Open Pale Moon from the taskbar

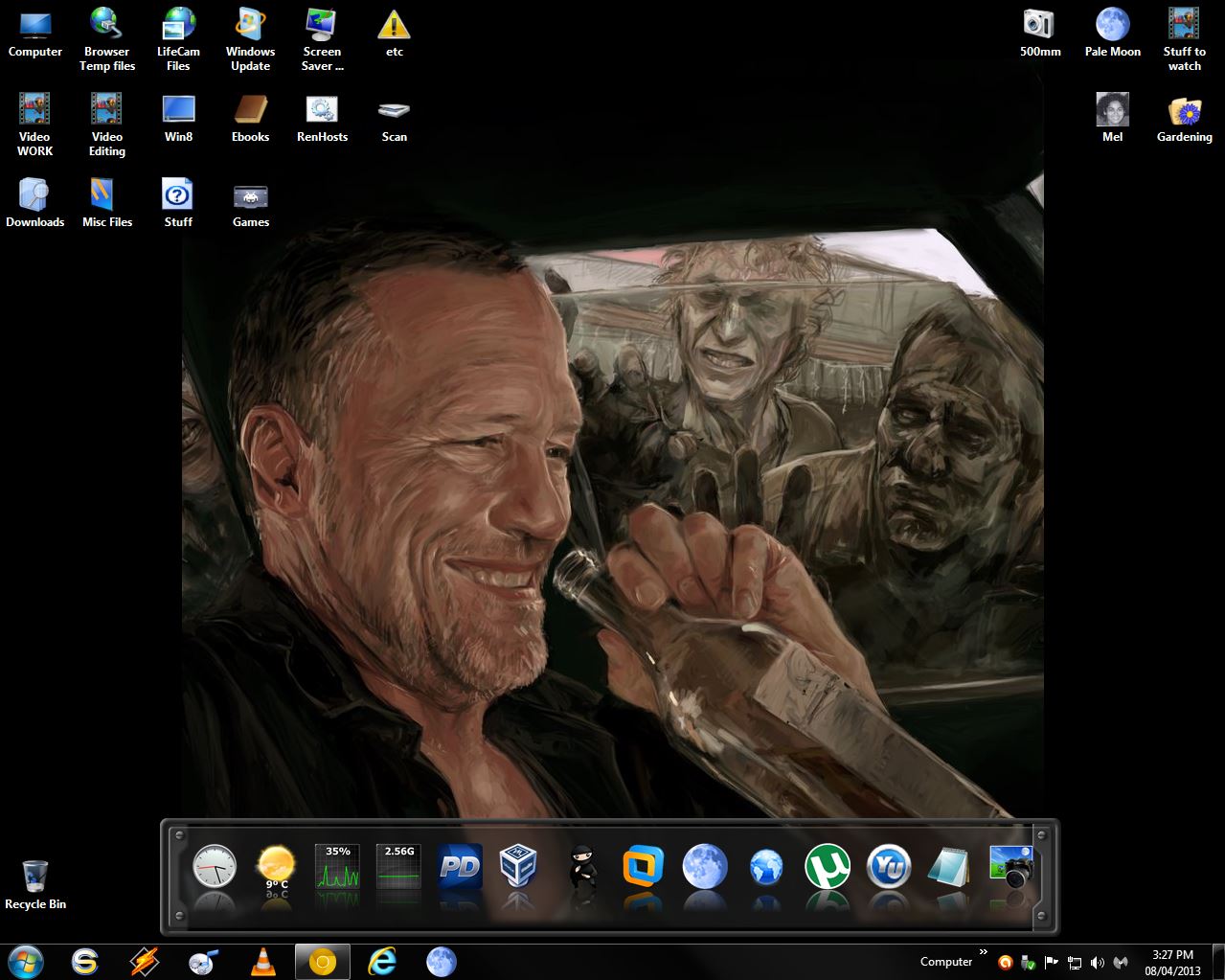(x=441, y=961)
